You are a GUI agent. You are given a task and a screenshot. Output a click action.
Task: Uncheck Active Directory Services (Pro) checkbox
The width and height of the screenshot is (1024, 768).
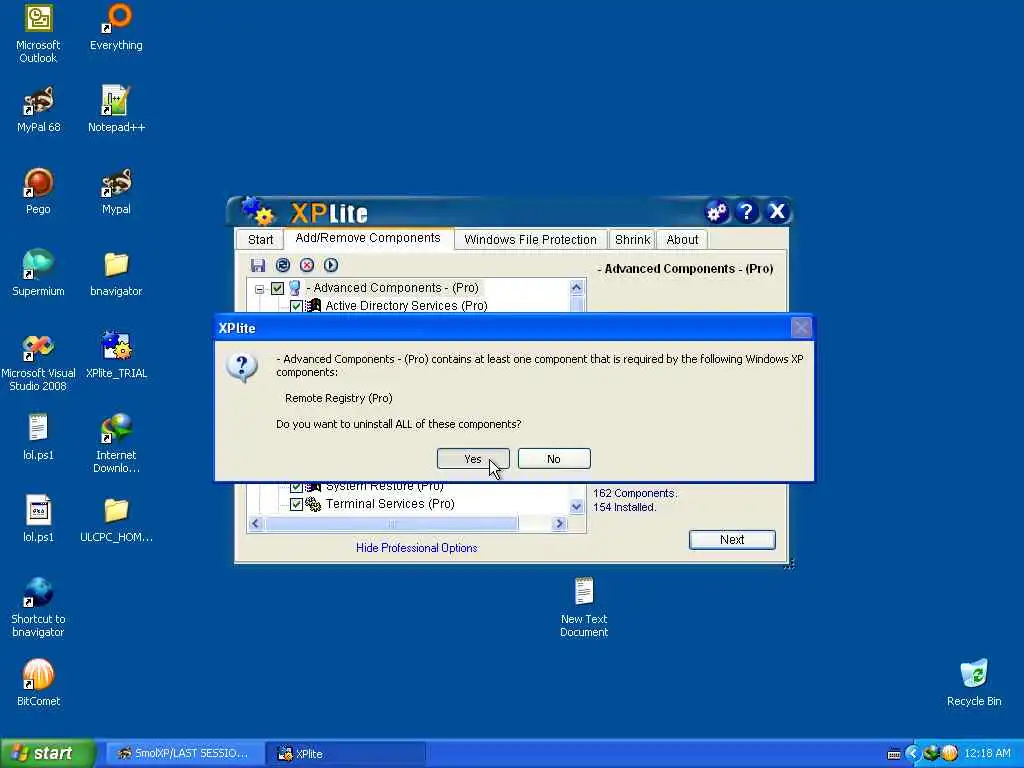pos(296,306)
